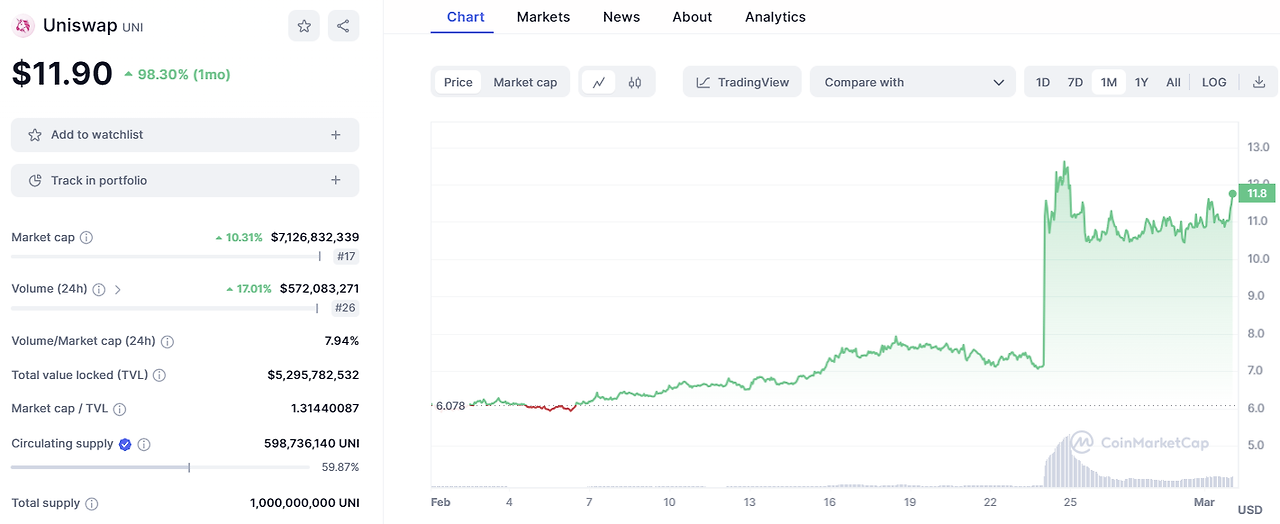
Task: Enable LOG scale on chart
Action: [1214, 82]
